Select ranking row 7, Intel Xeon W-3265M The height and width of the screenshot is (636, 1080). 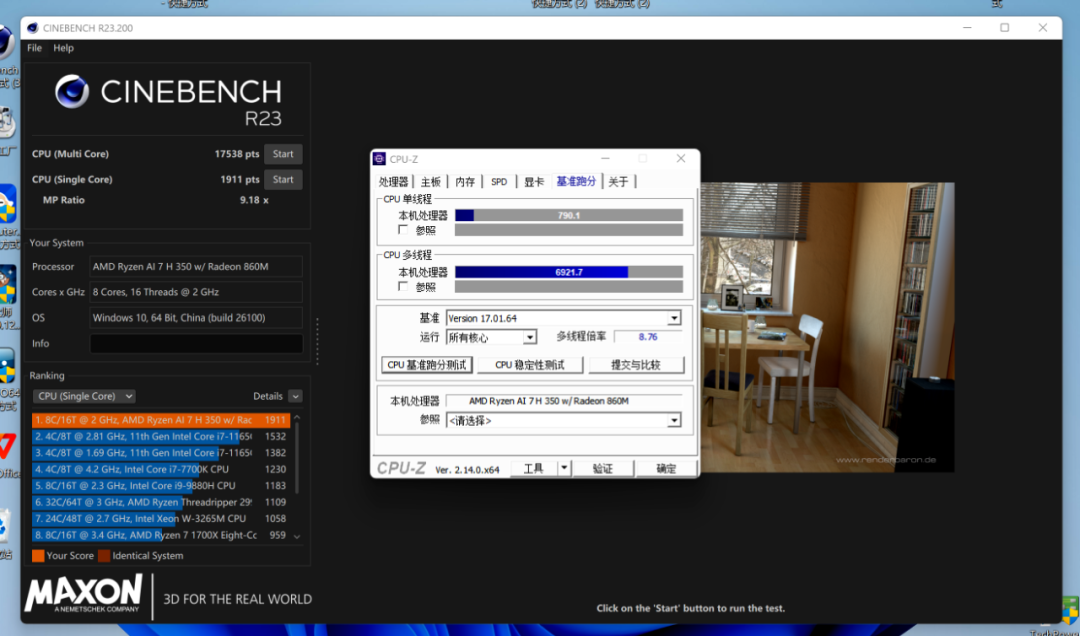pos(160,519)
